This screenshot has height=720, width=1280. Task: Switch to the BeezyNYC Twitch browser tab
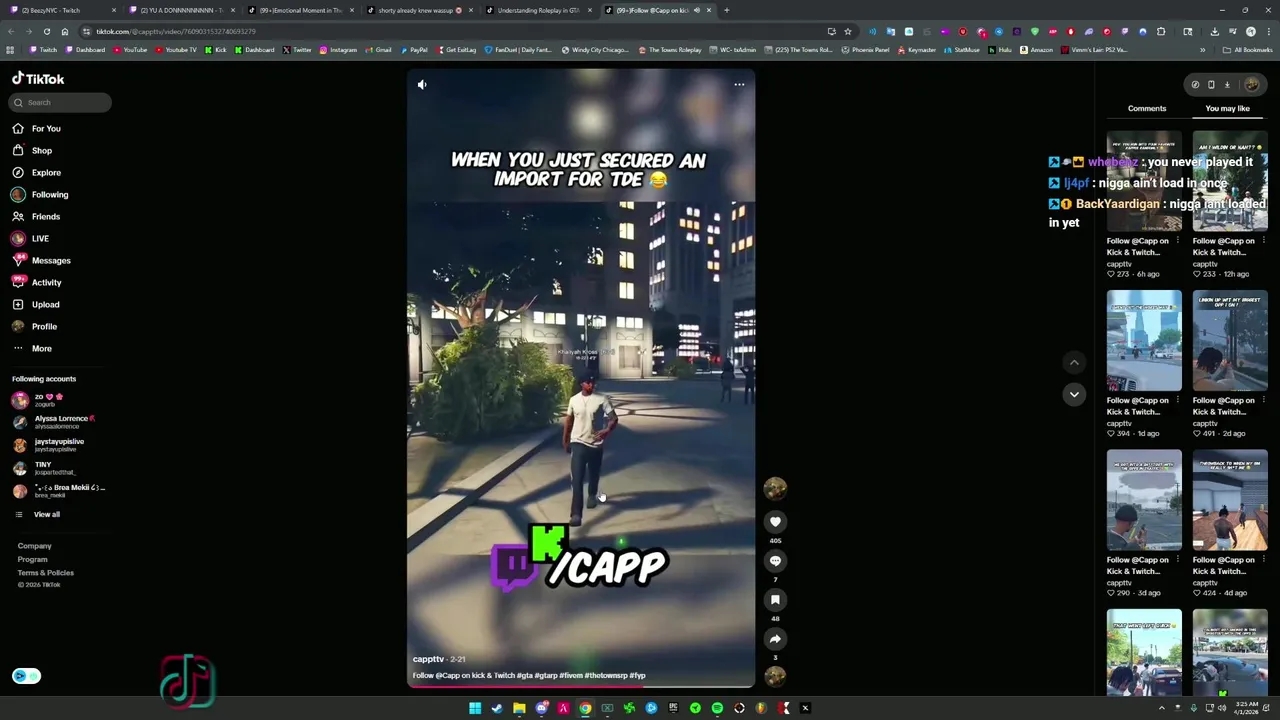(x=60, y=10)
